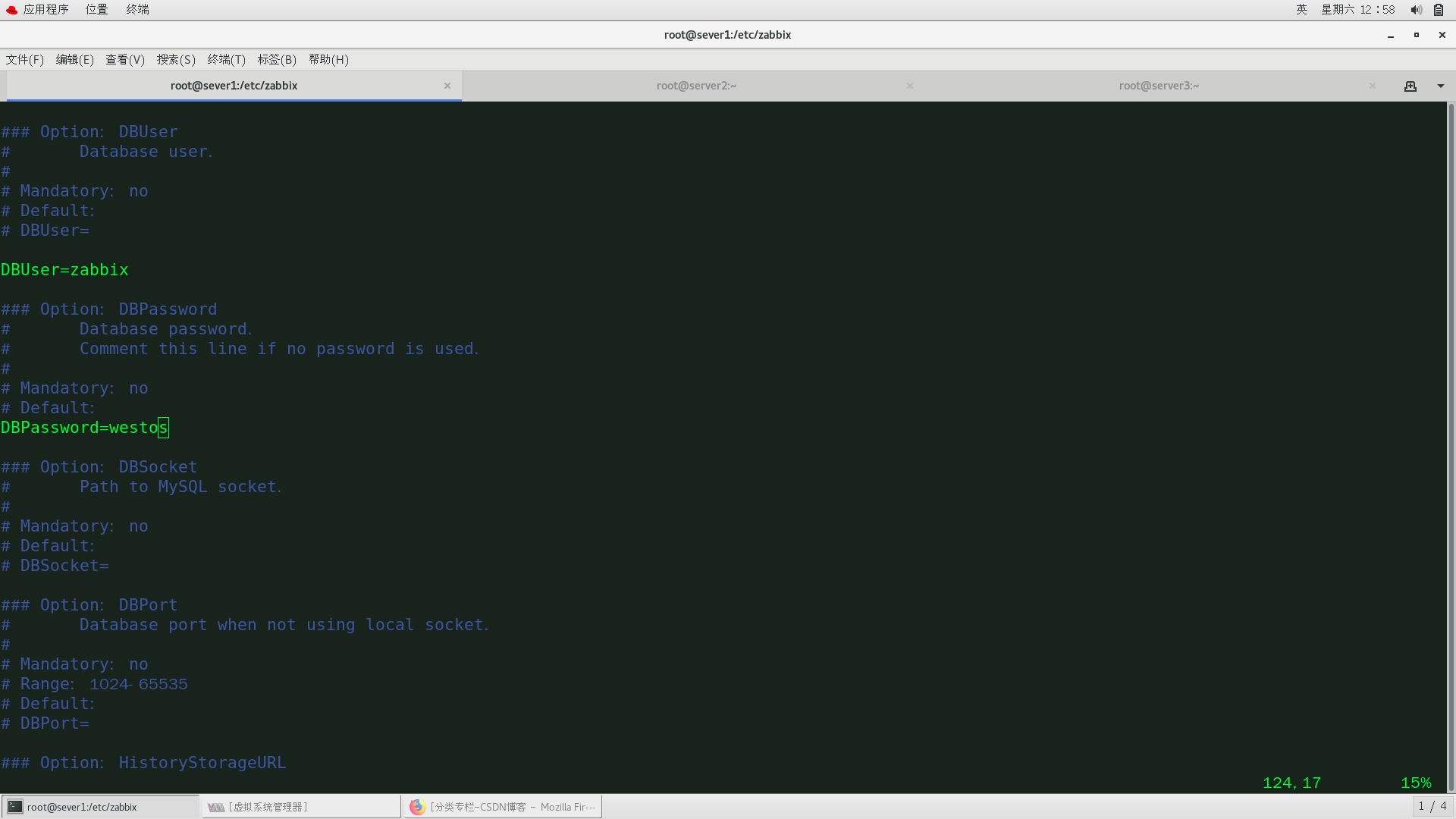Viewport: 1456px width, 819px height.
Task: Click the '# DBSocket=' line
Action: click(x=55, y=566)
